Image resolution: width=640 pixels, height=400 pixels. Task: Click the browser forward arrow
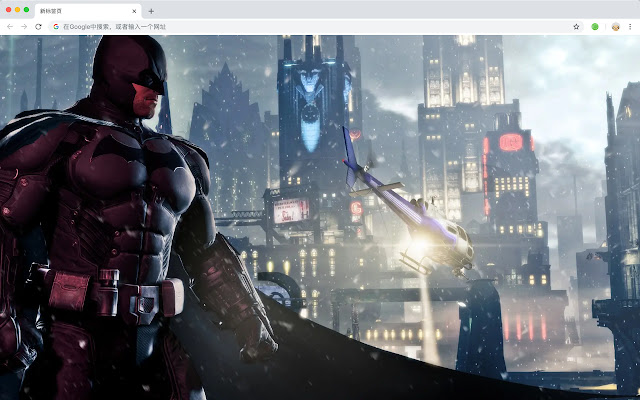point(24,27)
